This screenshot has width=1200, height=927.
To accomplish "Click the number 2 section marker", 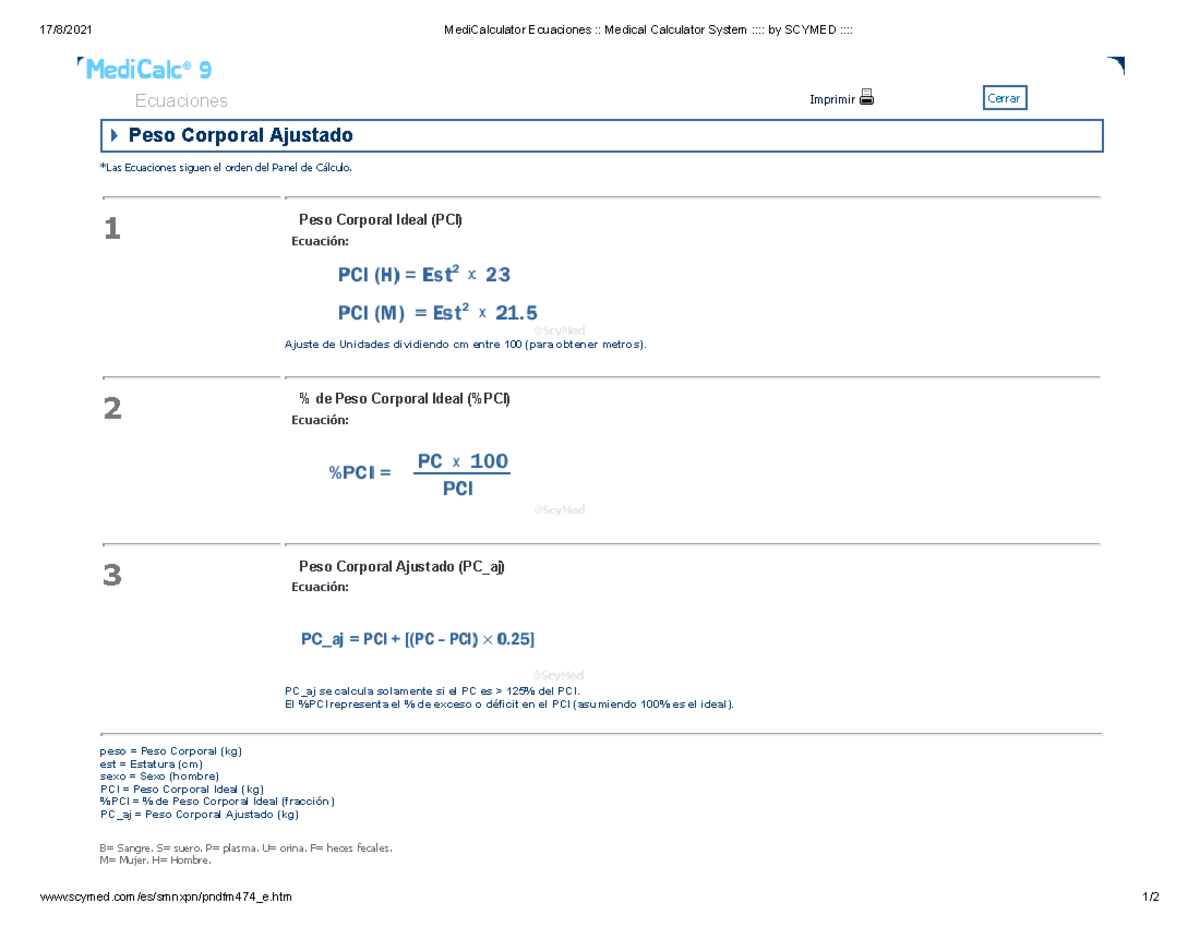I will coord(112,408).
